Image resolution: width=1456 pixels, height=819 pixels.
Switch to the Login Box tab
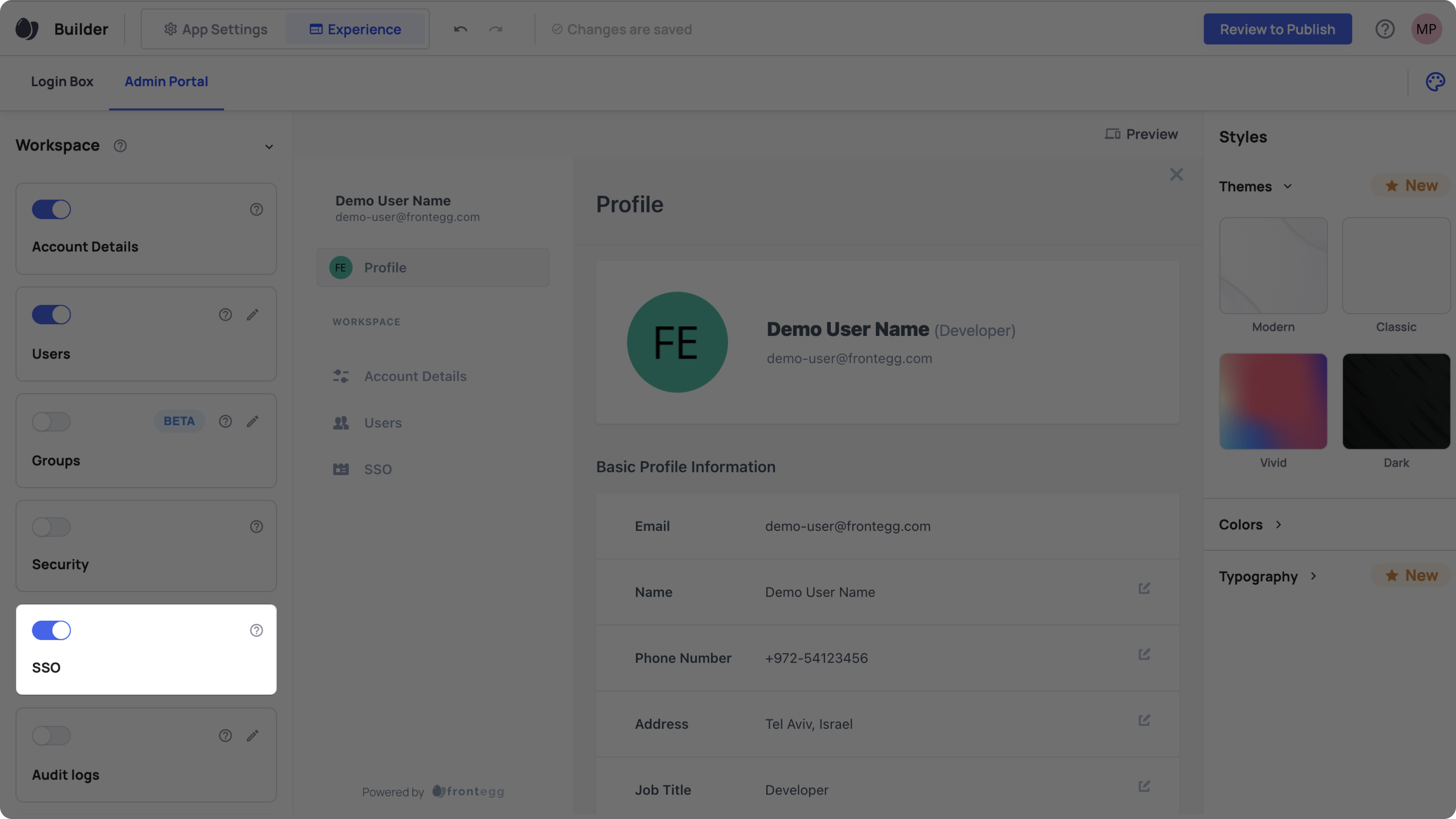click(62, 82)
